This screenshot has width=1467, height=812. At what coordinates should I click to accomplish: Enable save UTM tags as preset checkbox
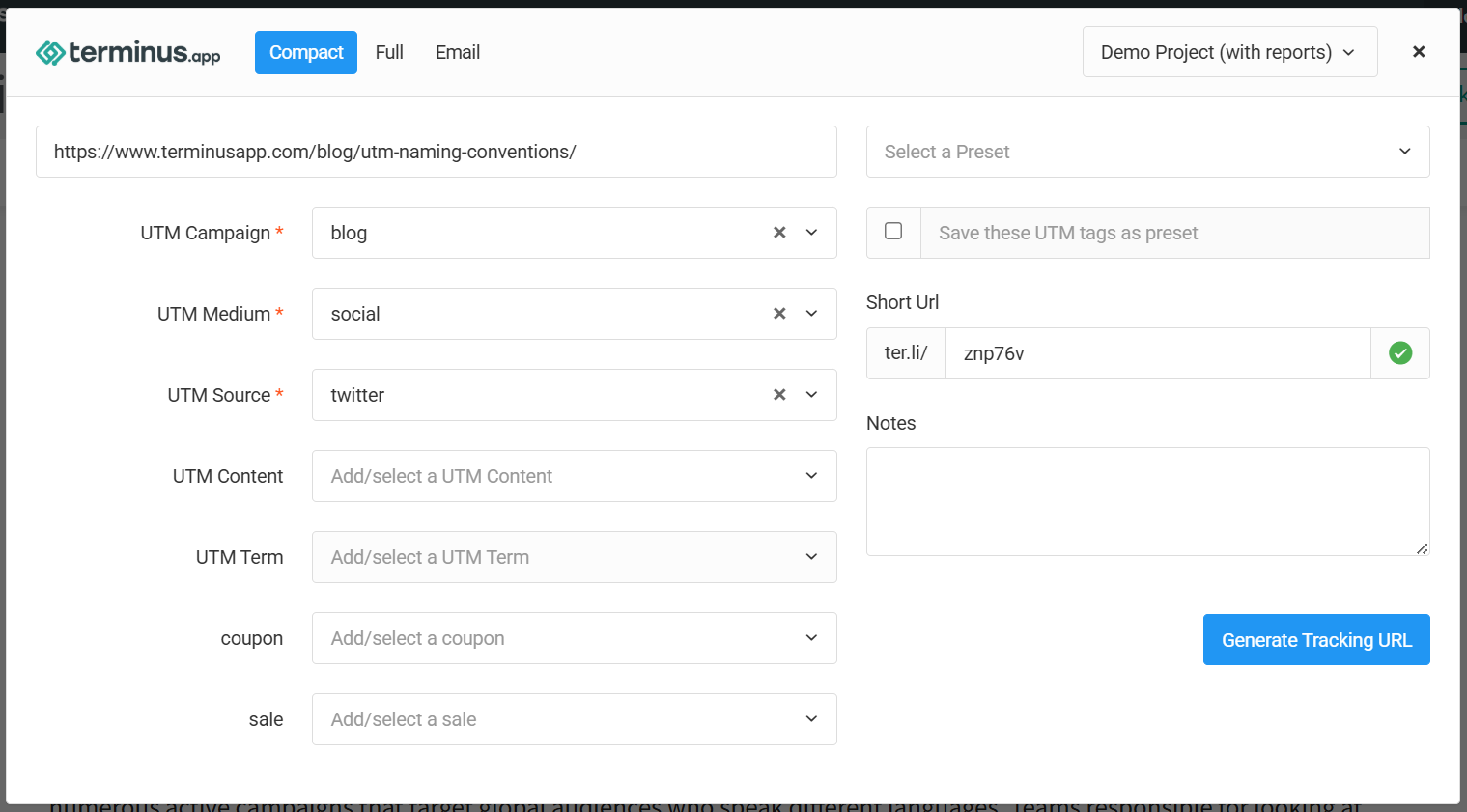pos(893,232)
